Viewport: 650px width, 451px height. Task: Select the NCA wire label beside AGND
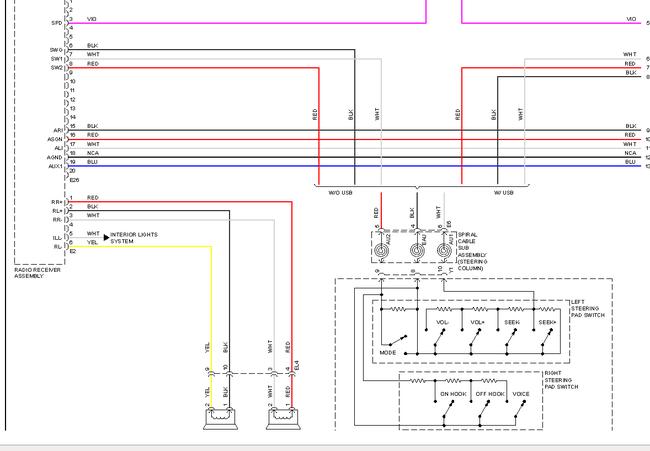93,153
